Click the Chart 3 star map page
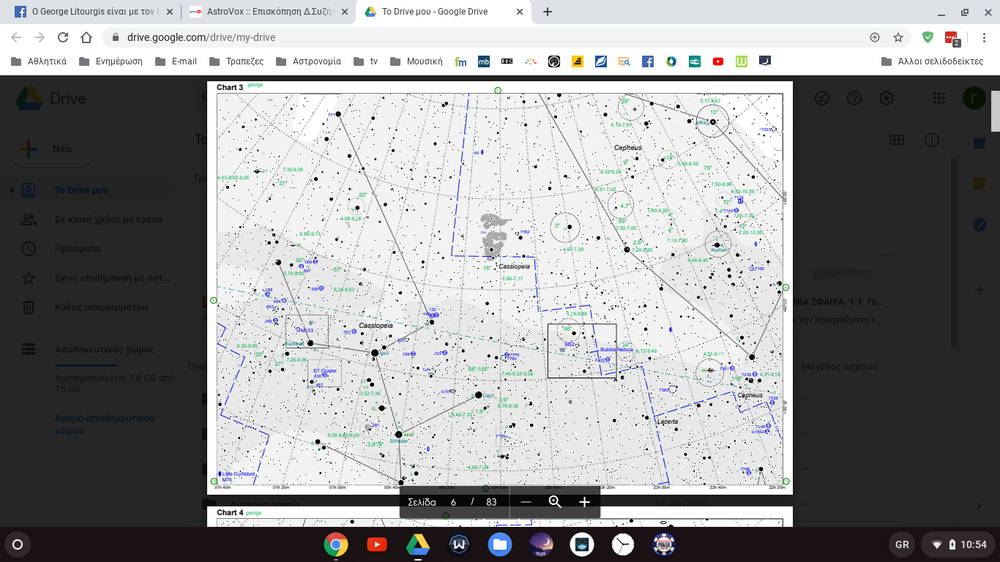The height and width of the screenshot is (562, 1000). point(499,287)
